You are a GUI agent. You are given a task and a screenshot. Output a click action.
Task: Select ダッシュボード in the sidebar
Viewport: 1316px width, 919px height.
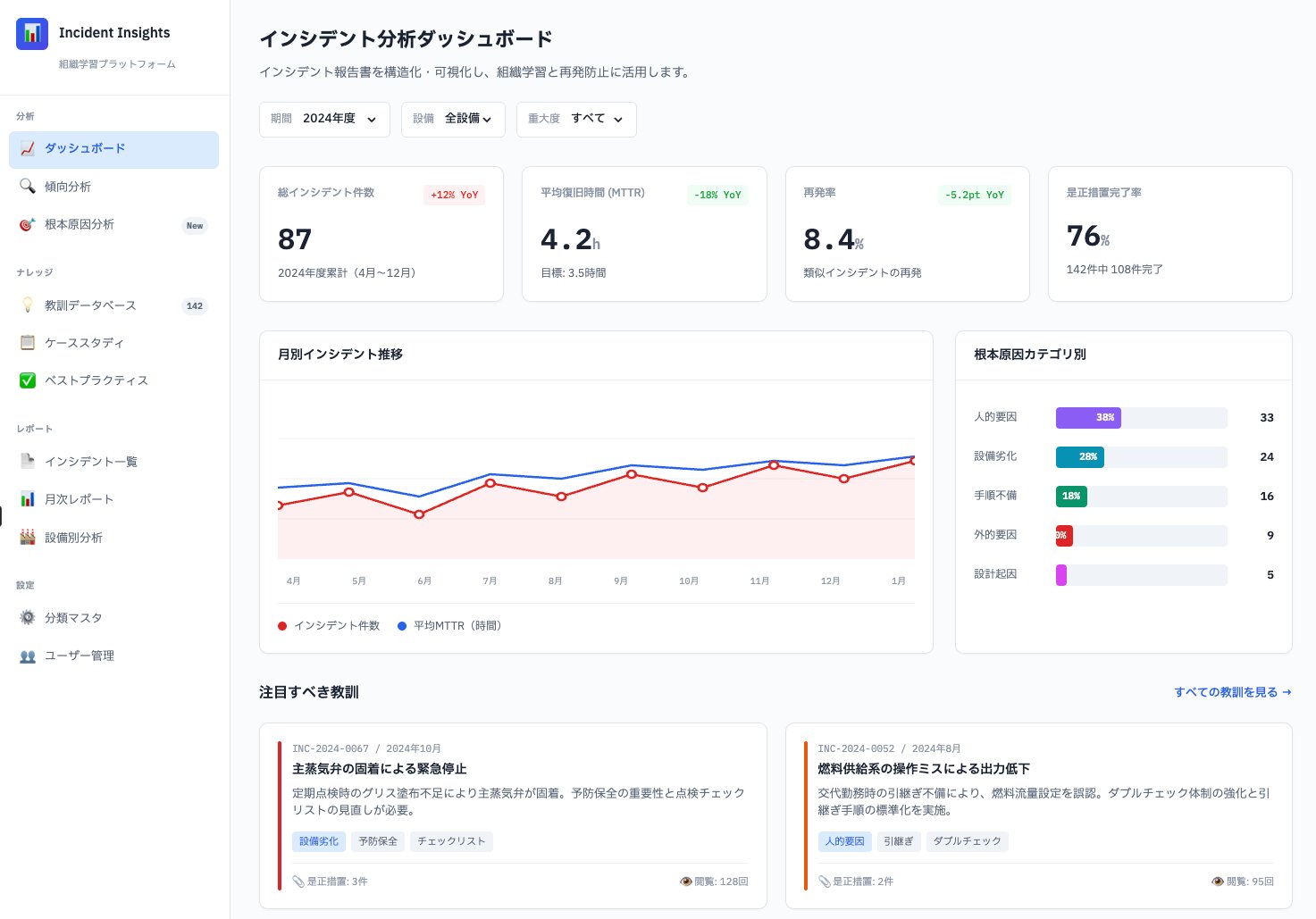[x=113, y=149]
